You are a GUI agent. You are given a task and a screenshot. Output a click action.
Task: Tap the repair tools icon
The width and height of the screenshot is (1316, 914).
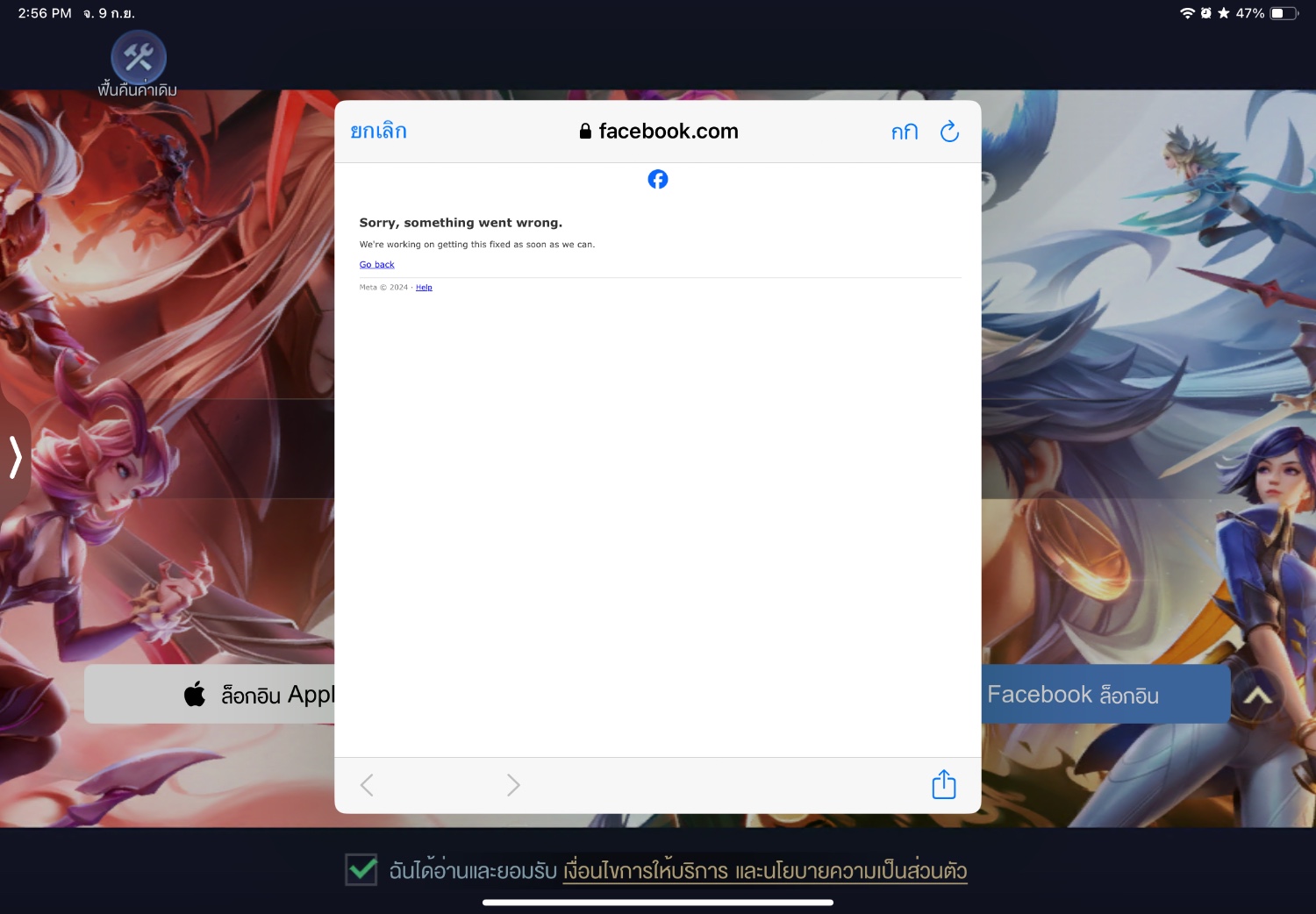pos(139,58)
